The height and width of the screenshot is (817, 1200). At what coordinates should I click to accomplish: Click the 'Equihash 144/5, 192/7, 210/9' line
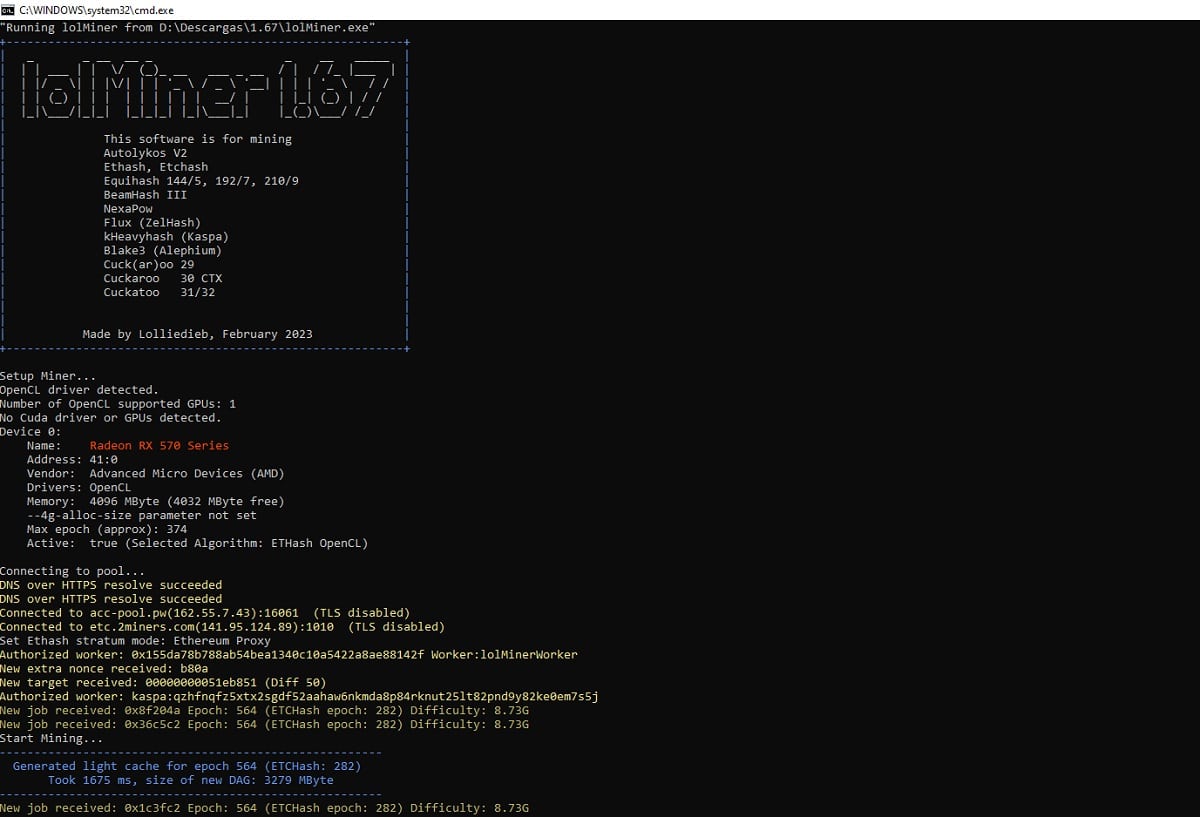click(201, 181)
